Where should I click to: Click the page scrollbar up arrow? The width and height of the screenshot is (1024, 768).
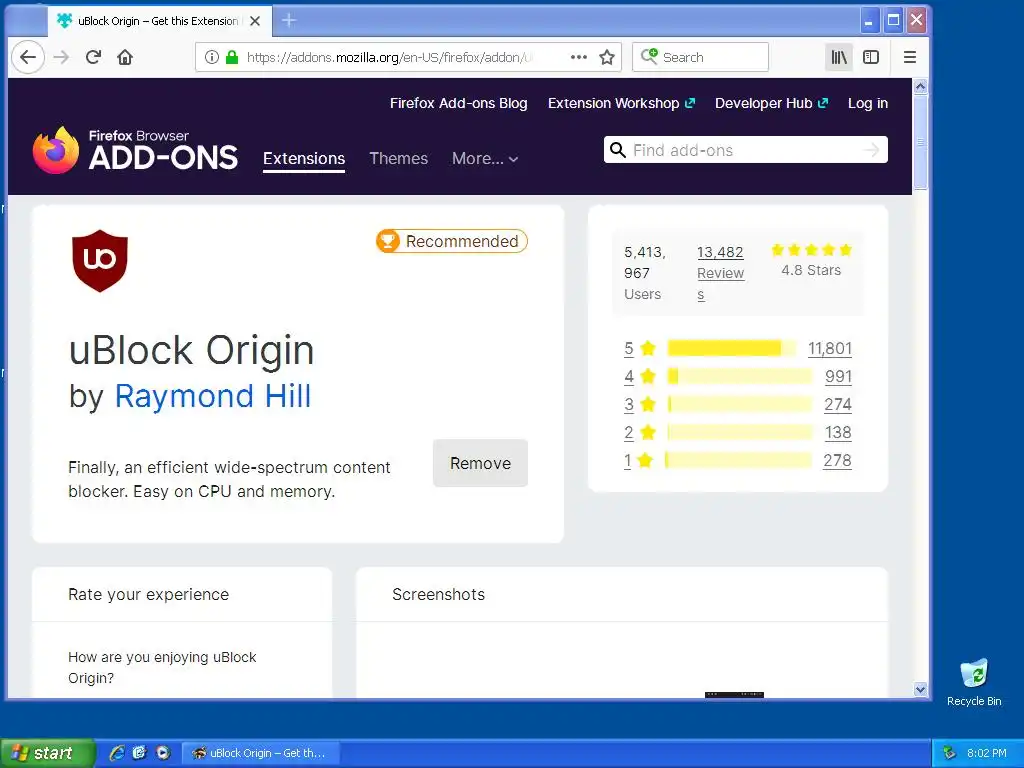coord(920,86)
